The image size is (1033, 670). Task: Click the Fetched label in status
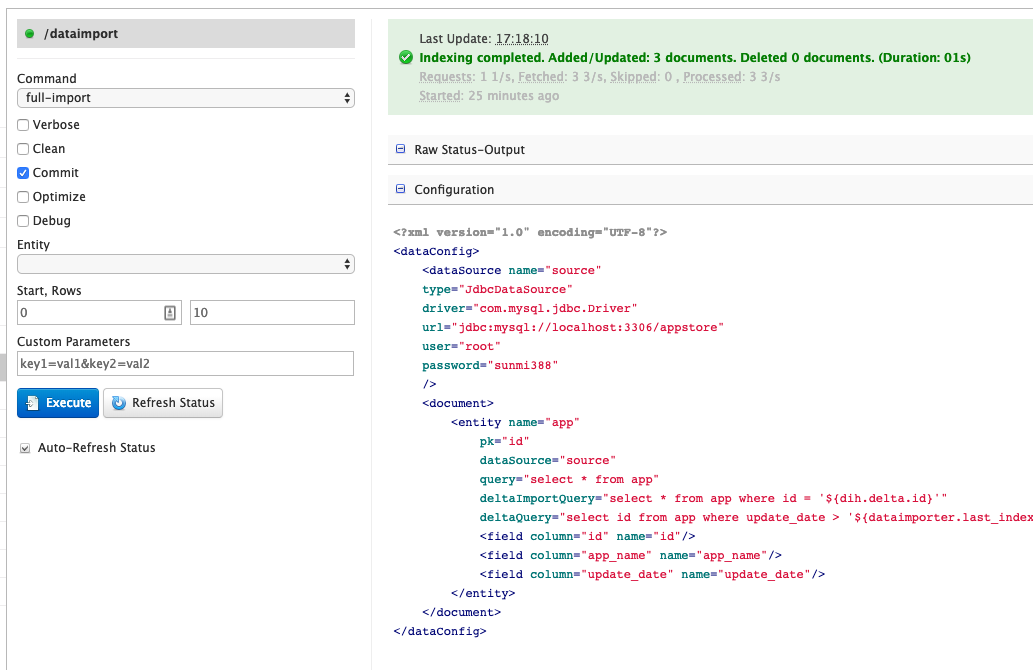(542, 77)
